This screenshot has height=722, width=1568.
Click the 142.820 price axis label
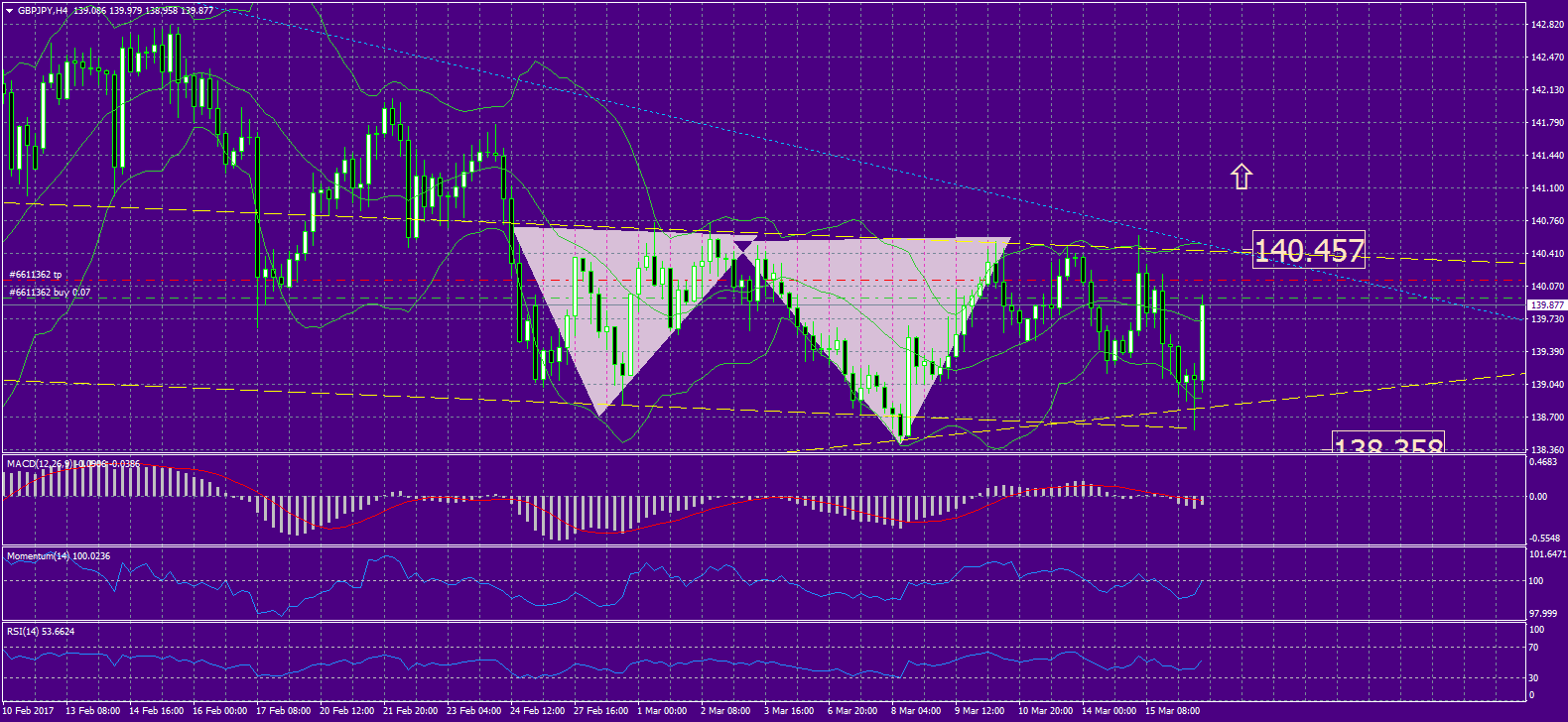pos(1547,25)
